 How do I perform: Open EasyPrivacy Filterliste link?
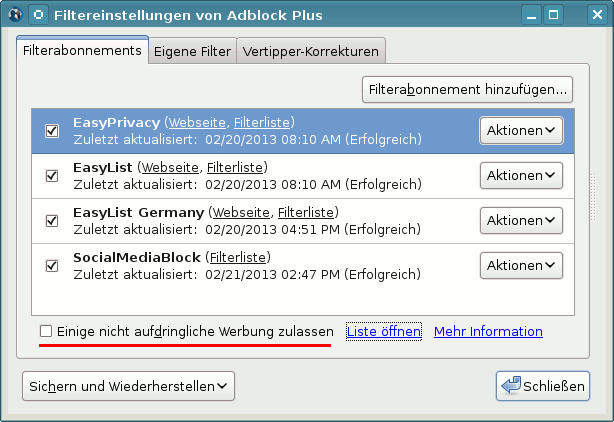262,123
